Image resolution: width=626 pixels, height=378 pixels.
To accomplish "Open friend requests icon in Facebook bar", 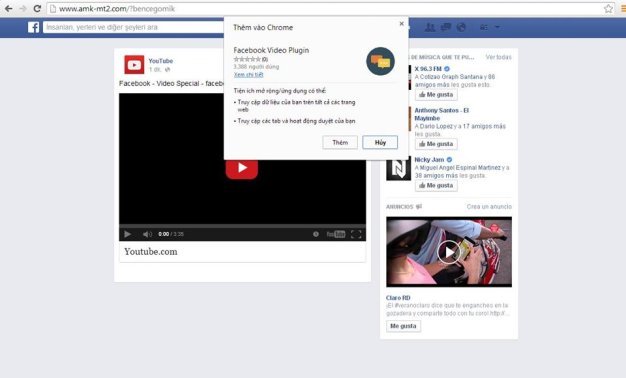I will pyautogui.click(x=430, y=27).
